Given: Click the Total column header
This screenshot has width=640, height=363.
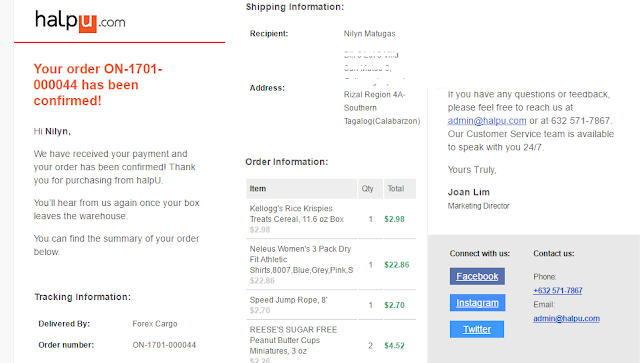Looking at the screenshot, I should 400,189.
